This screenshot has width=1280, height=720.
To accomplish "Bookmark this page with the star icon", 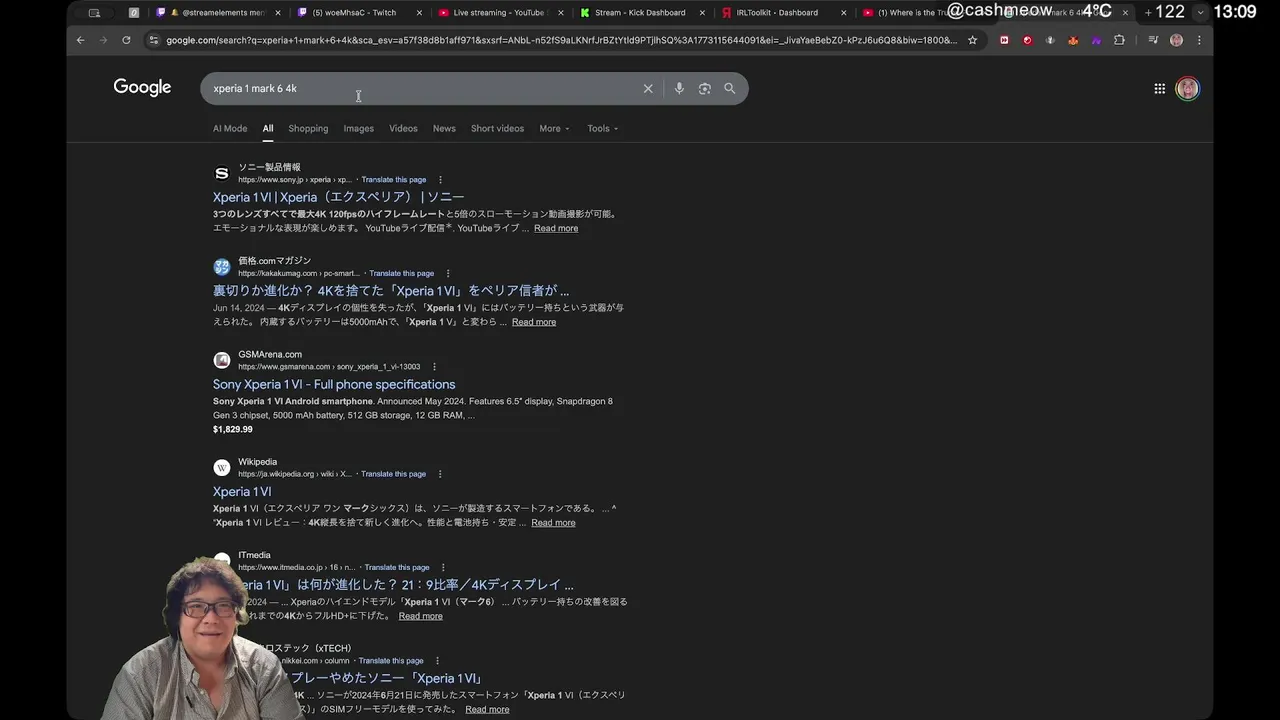I will pyautogui.click(x=972, y=40).
